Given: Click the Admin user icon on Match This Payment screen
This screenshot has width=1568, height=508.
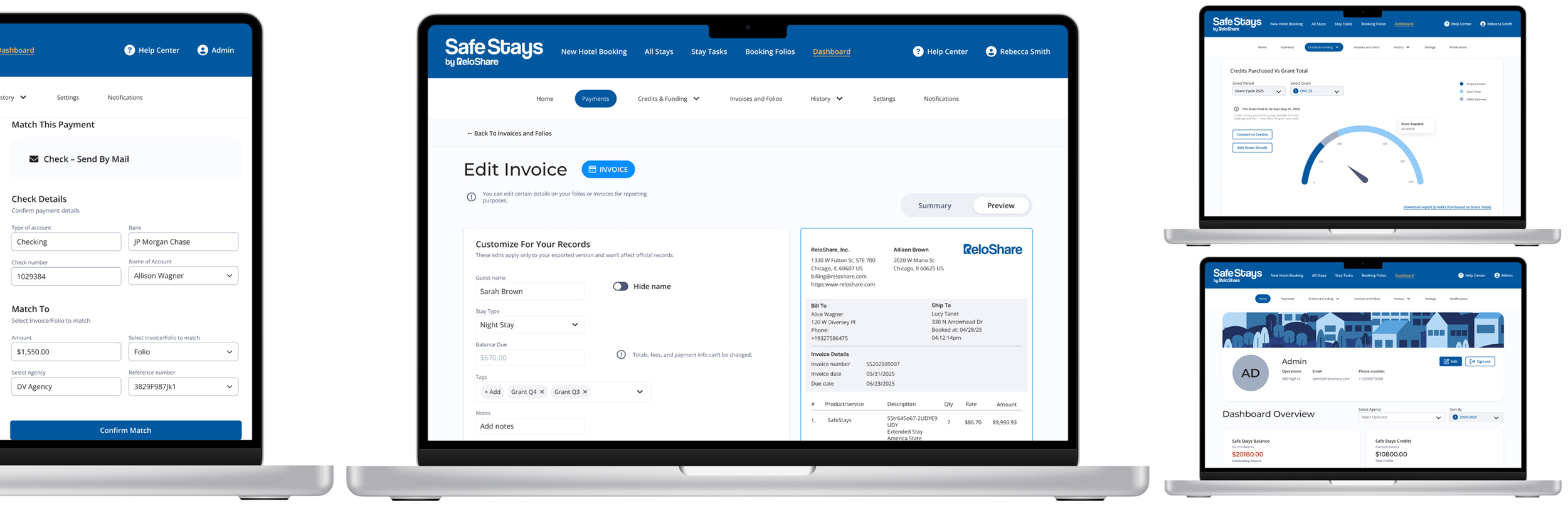Looking at the screenshot, I should point(203,50).
